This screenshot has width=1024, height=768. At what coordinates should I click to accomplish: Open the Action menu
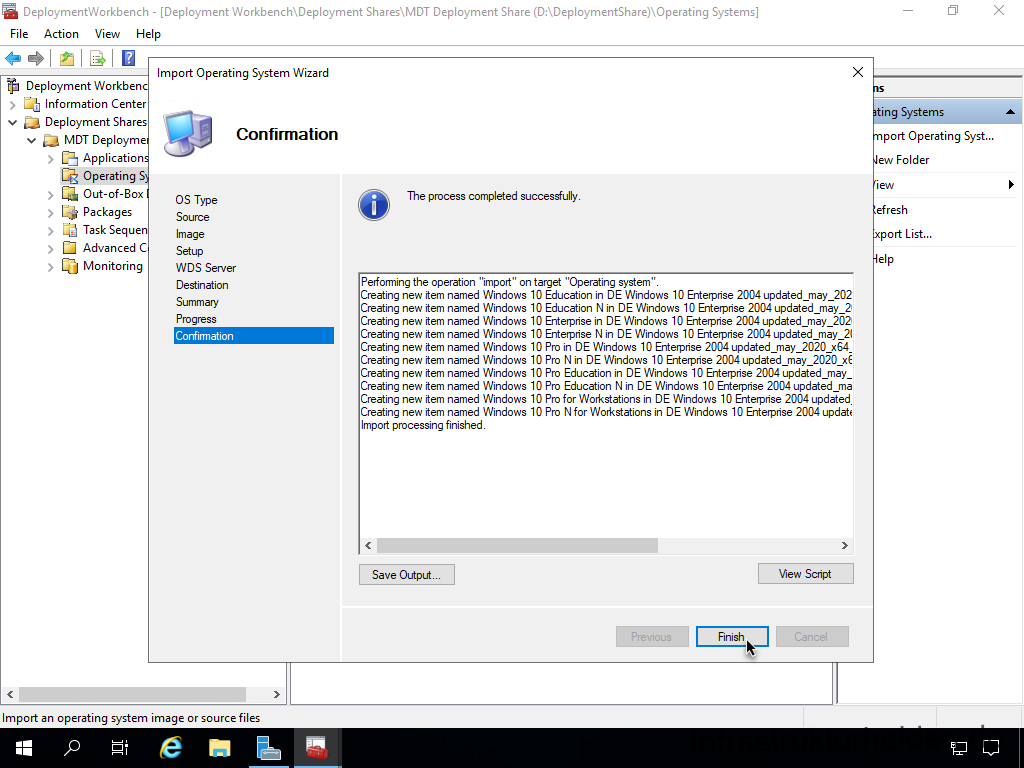pyautogui.click(x=61, y=34)
